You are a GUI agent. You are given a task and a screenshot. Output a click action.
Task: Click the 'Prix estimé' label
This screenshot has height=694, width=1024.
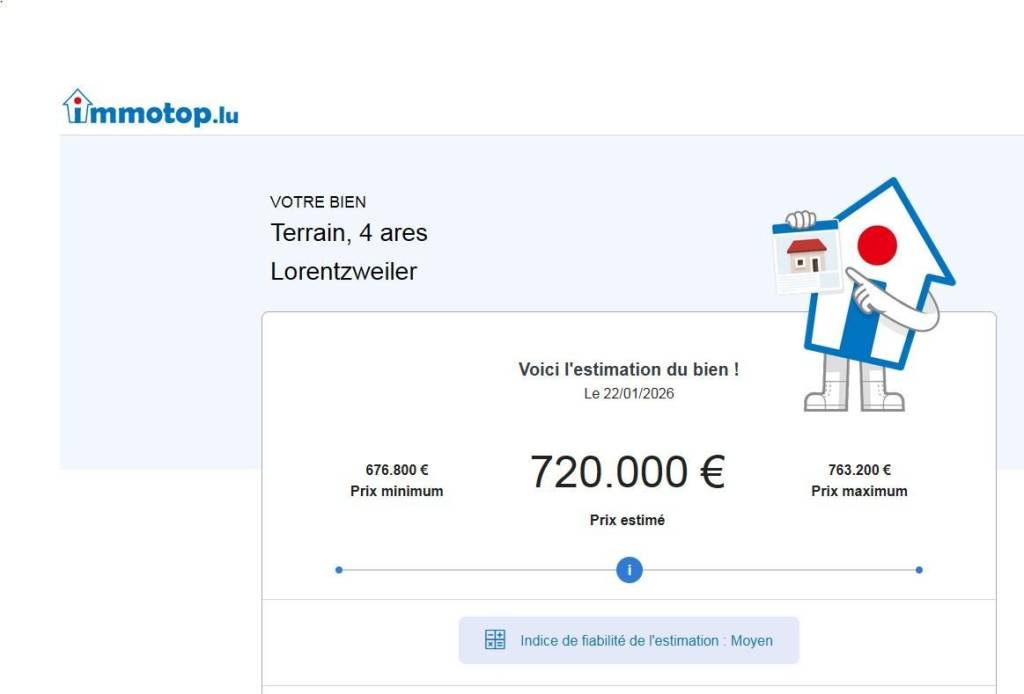click(x=627, y=520)
